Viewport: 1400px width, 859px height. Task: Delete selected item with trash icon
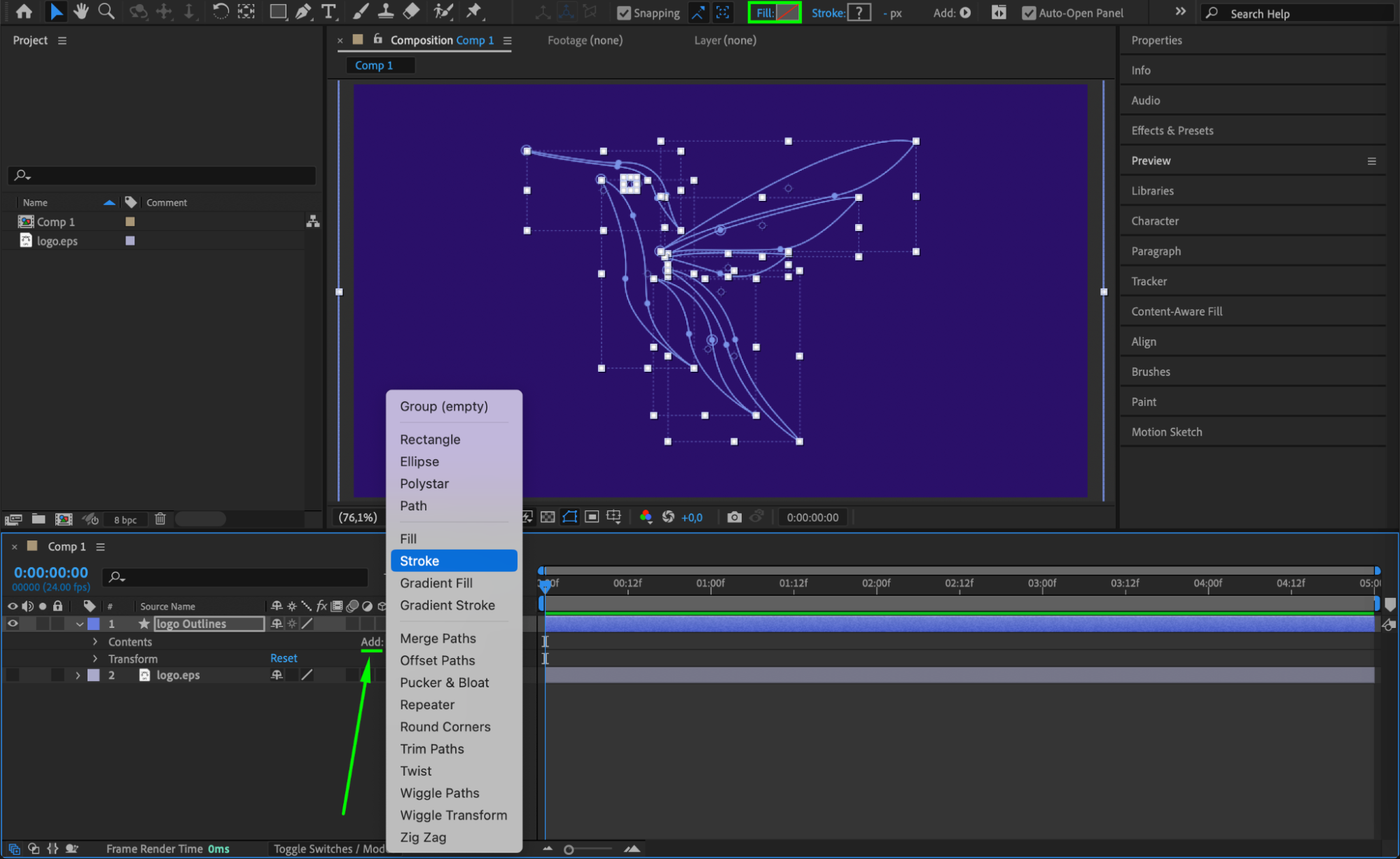click(x=160, y=519)
